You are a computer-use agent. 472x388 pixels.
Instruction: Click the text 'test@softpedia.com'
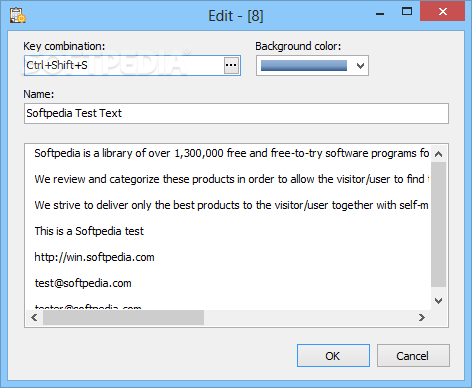[x=83, y=283]
